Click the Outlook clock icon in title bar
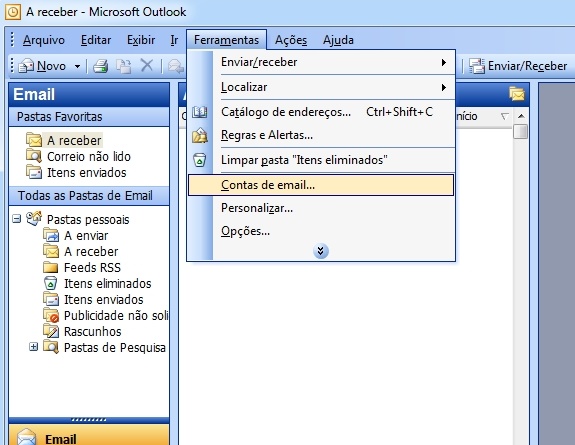 tap(12, 12)
